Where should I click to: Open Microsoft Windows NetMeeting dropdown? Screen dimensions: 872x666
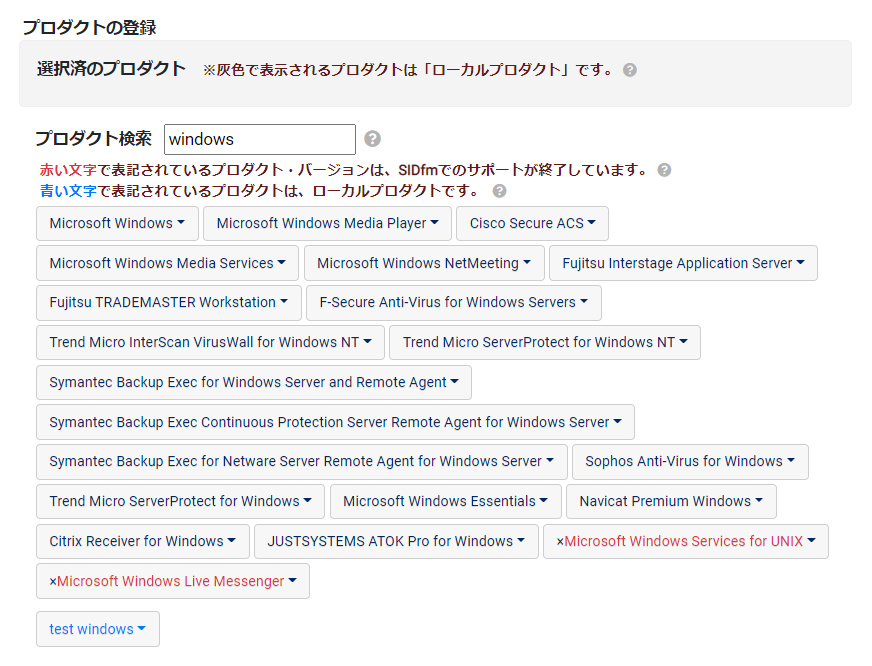click(424, 264)
